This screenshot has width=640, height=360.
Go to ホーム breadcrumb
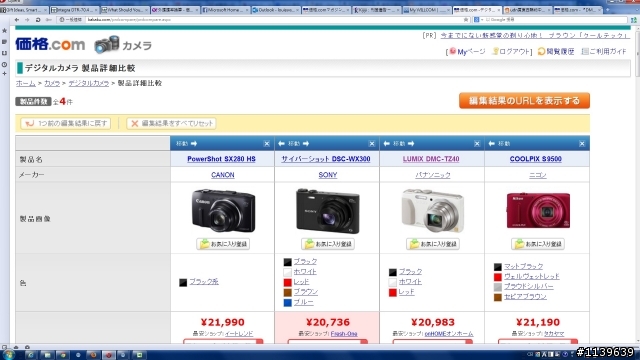[26, 83]
